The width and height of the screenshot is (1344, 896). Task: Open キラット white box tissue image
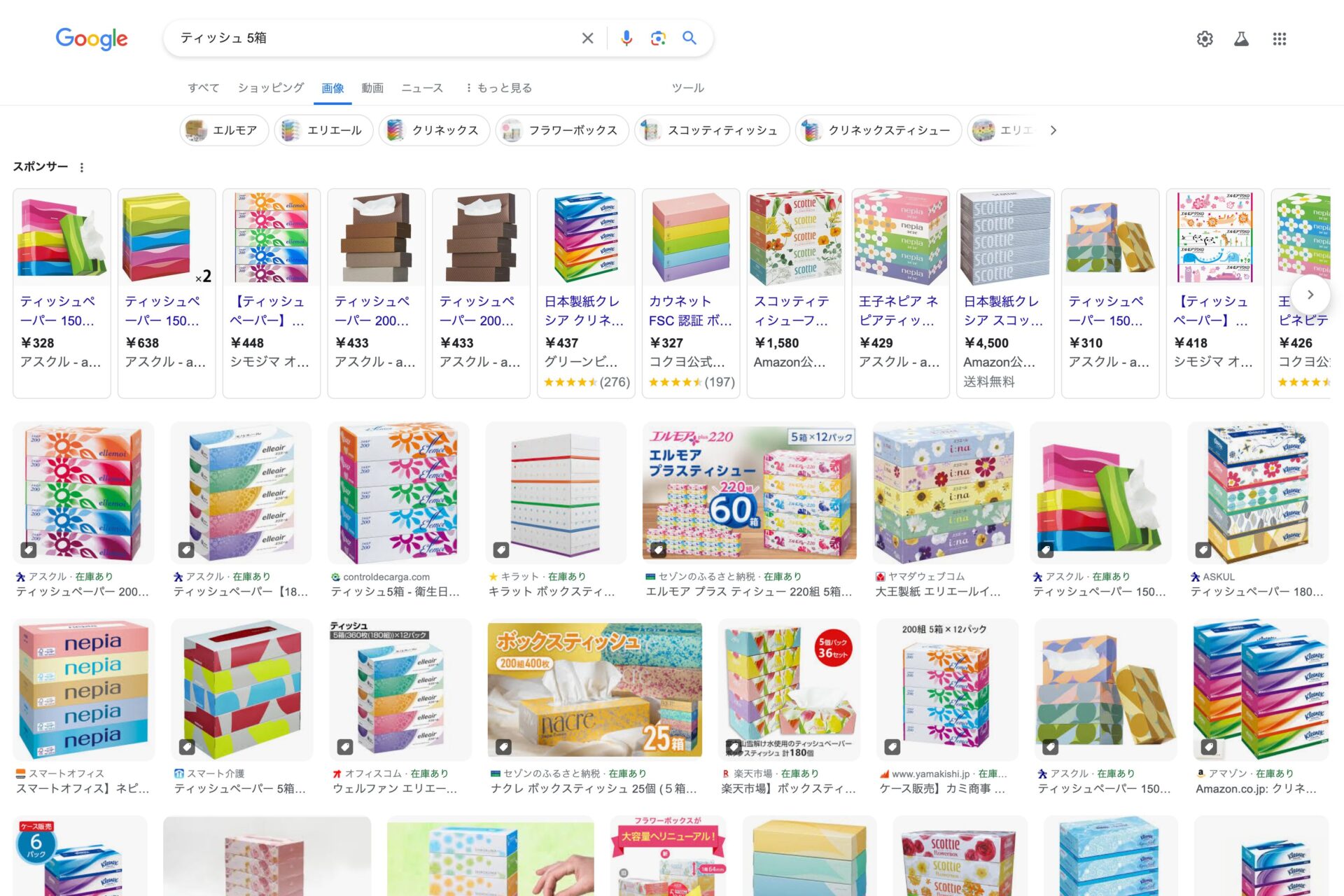tap(556, 493)
